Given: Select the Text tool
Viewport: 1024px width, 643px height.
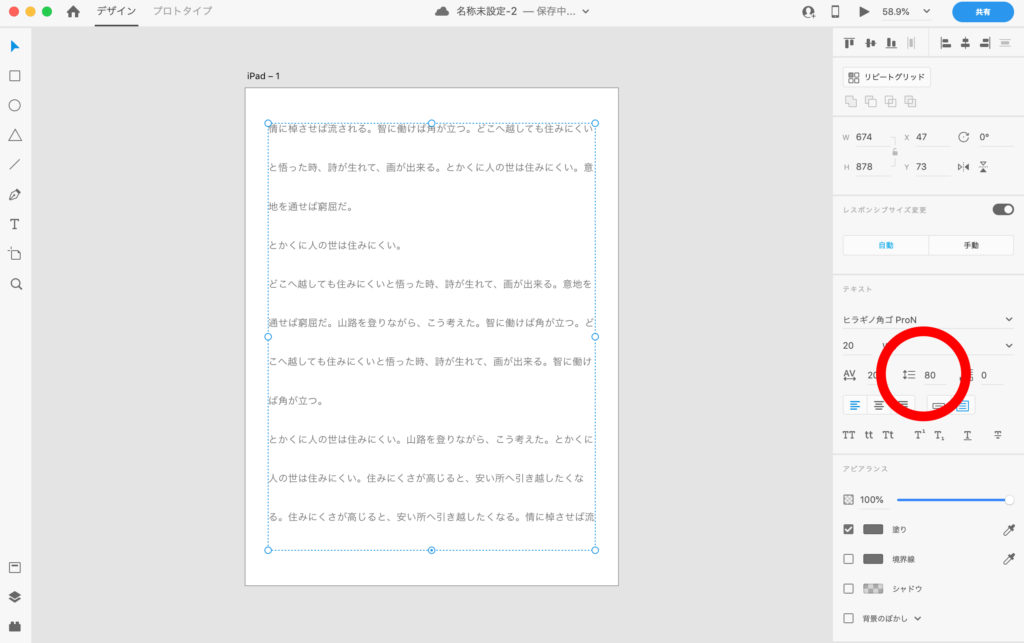Looking at the screenshot, I should [x=15, y=224].
